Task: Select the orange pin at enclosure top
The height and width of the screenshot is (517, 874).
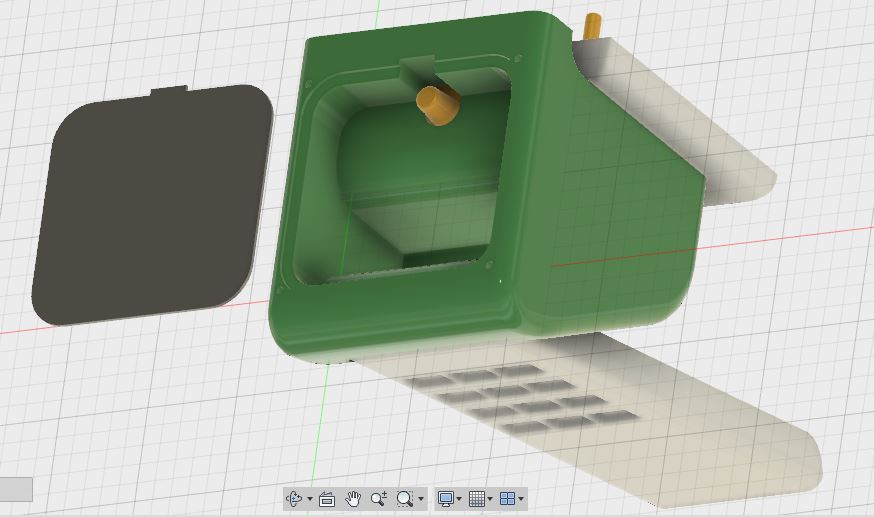Action: pyautogui.click(x=592, y=27)
